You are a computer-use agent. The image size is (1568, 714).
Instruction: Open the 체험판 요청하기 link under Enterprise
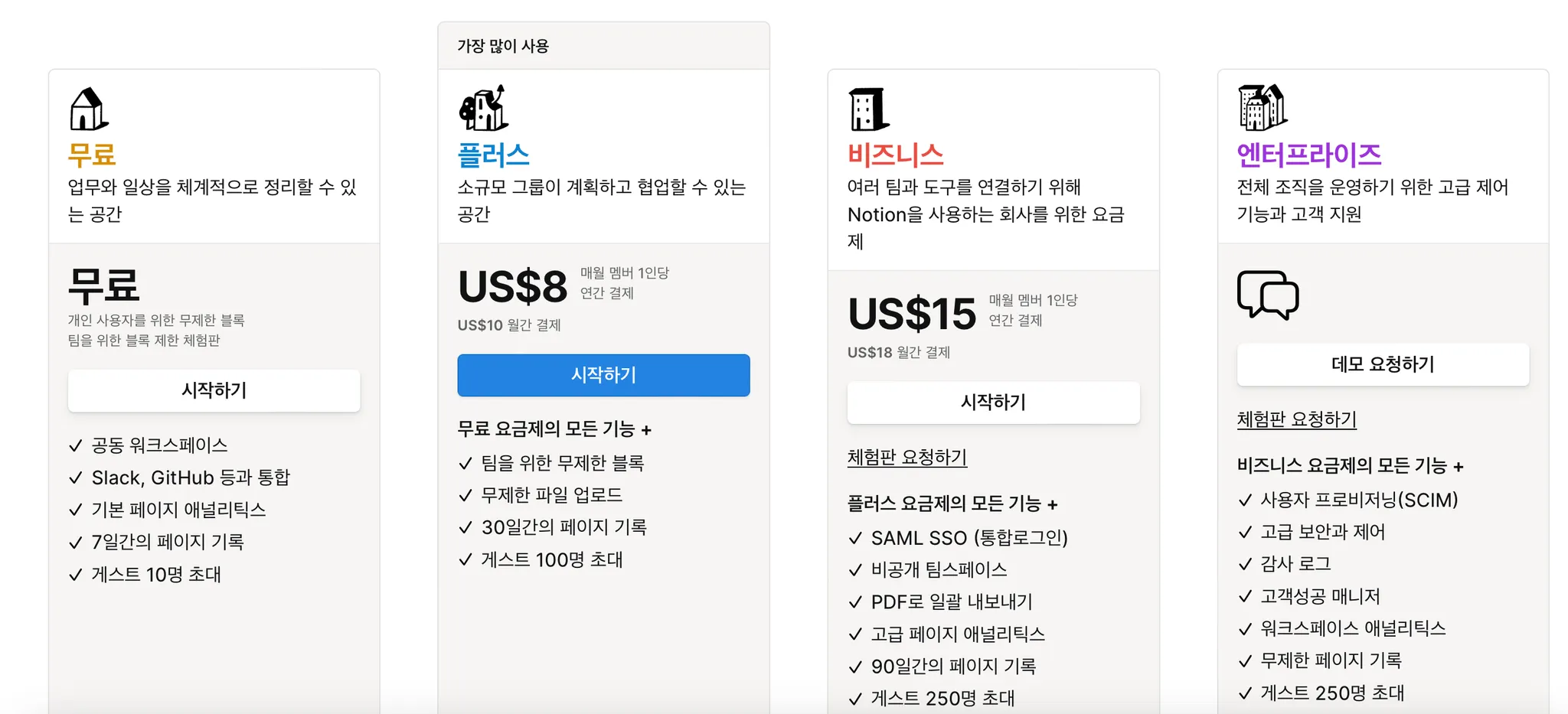tap(1297, 419)
